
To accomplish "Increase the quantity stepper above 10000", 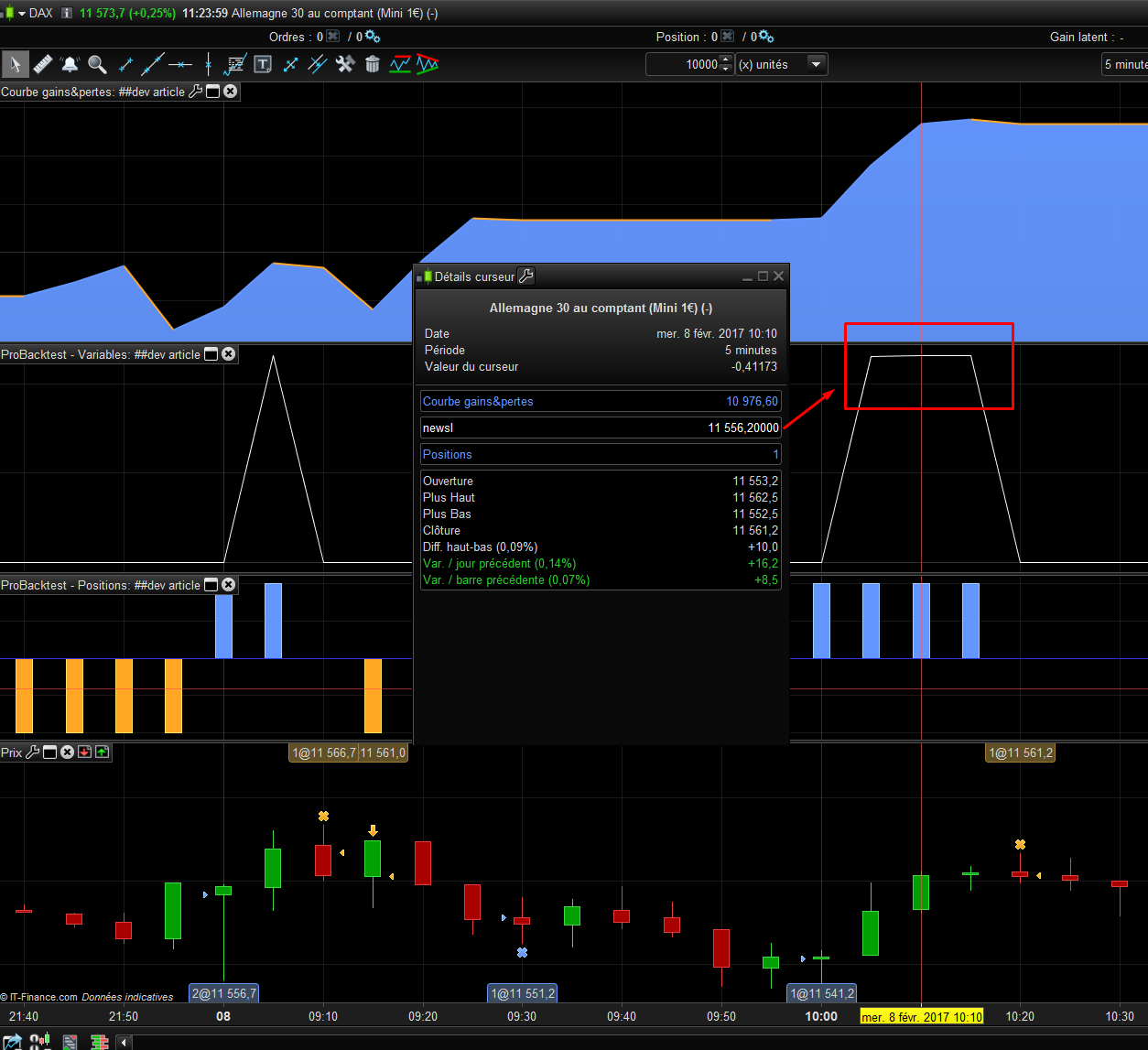I will tap(726, 60).
